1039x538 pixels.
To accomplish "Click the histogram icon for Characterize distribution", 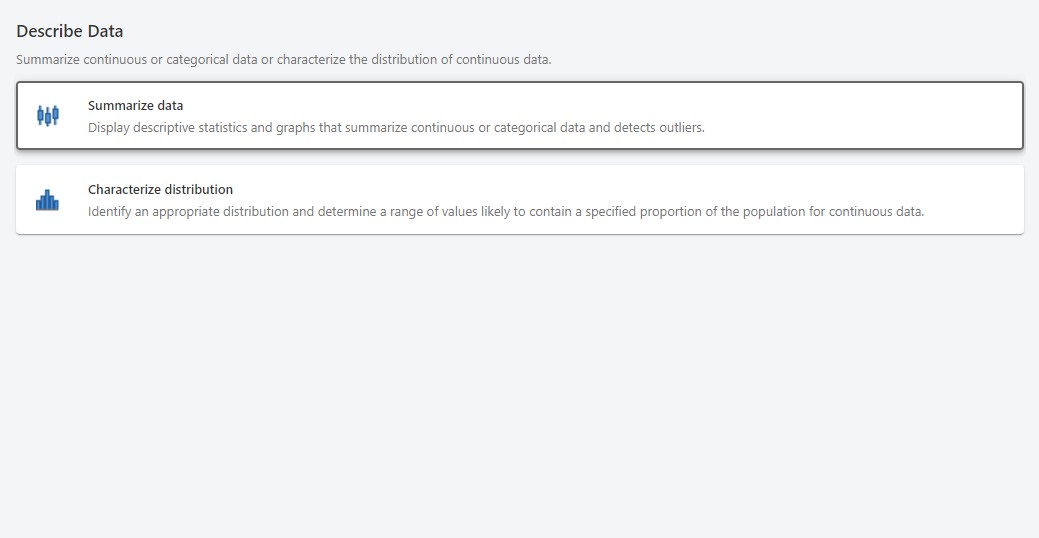I will pyautogui.click(x=47, y=200).
